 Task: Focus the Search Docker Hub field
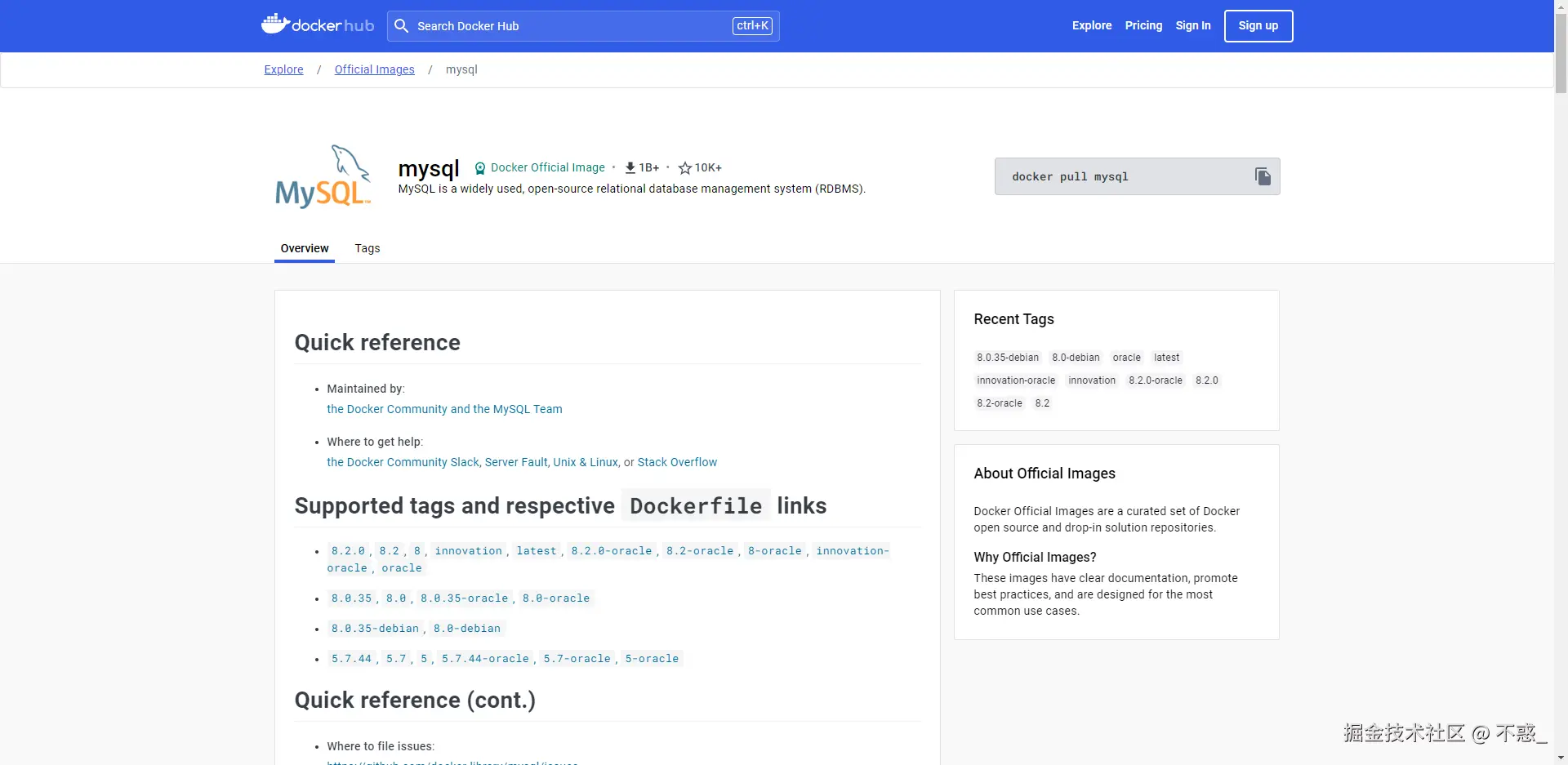[572, 26]
